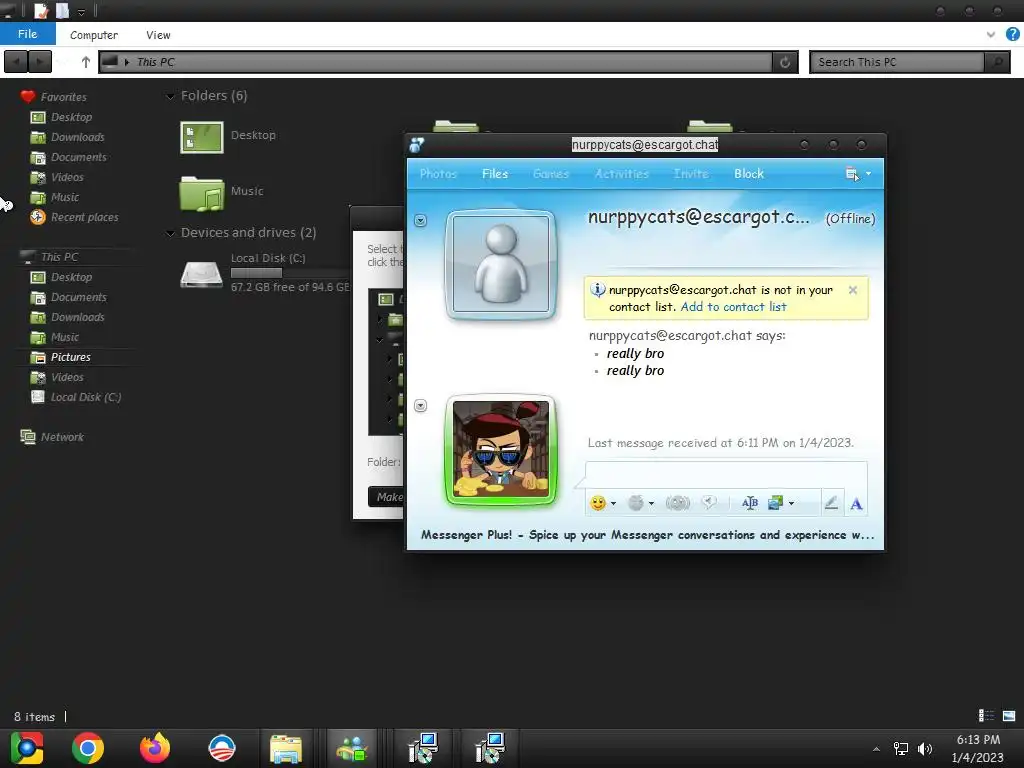Open the Files menu in Messenger

click(x=495, y=174)
